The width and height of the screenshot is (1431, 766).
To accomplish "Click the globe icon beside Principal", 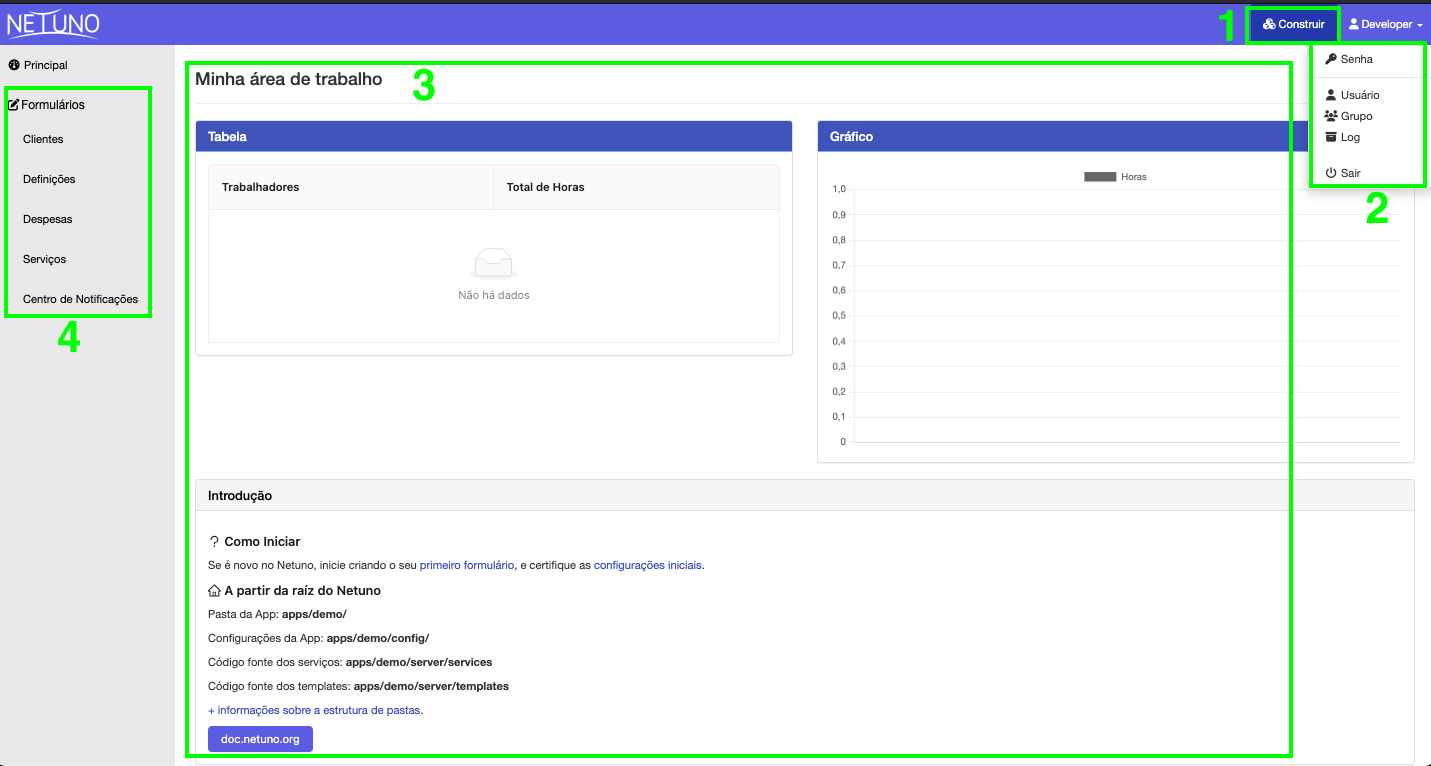I will click(x=14, y=65).
